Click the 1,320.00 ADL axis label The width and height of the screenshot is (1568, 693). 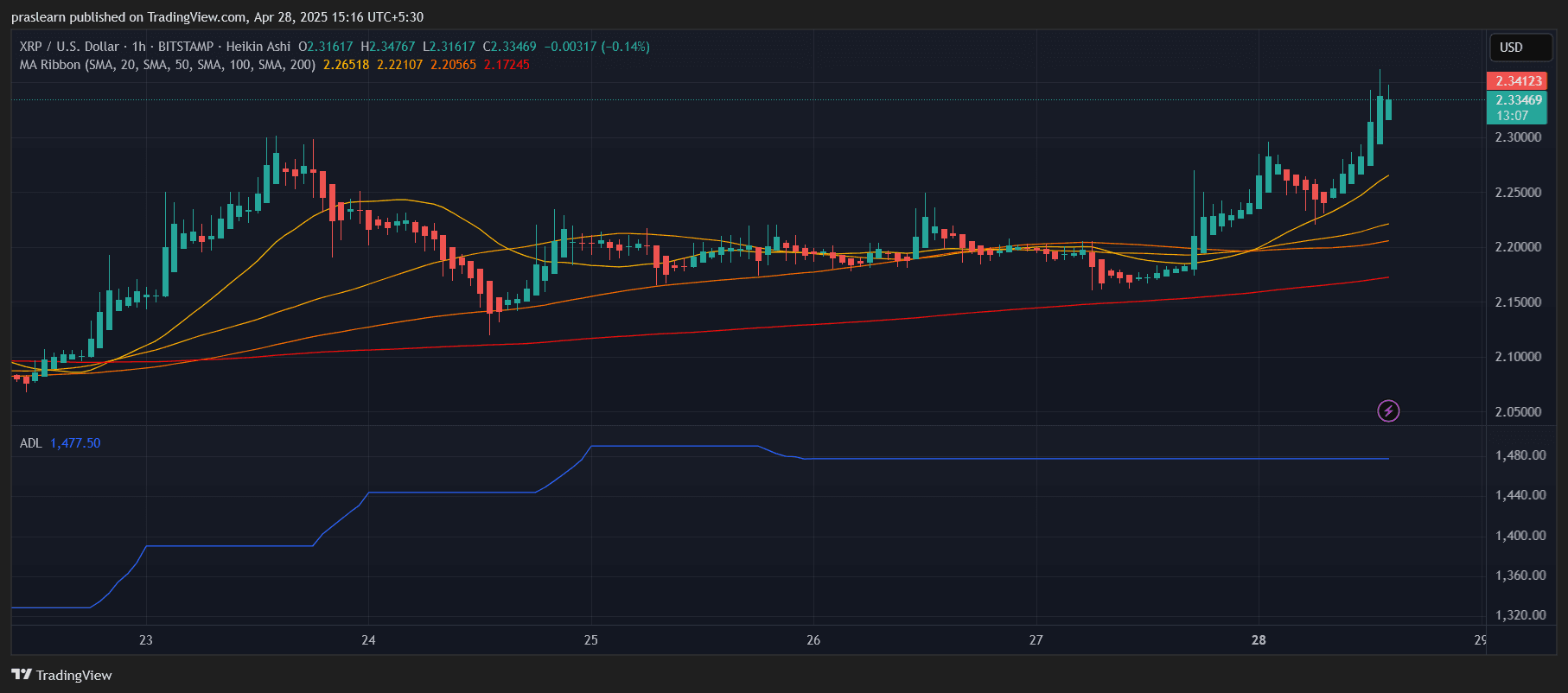click(1520, 615)
